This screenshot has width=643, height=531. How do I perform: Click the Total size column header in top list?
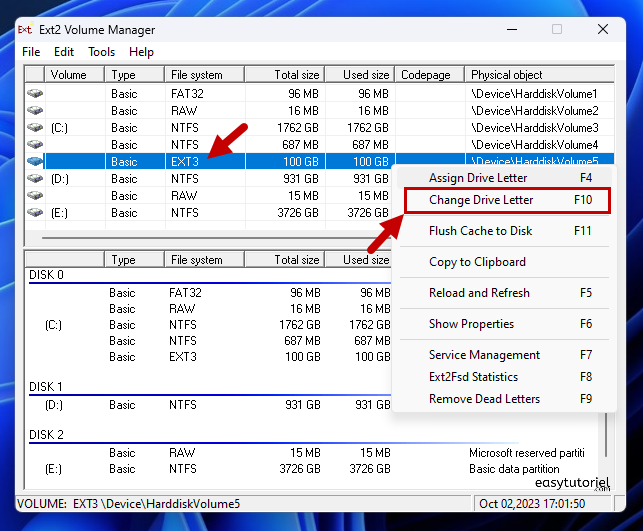[286, 75]
